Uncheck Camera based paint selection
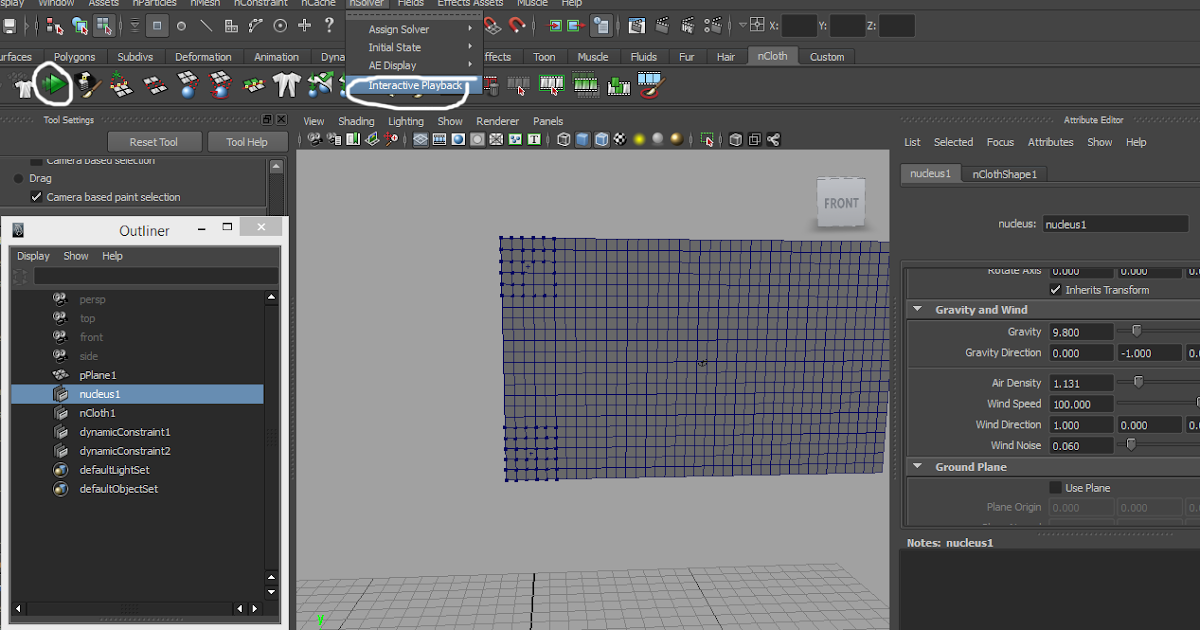The image size is (1200, 630). point(37,197)
